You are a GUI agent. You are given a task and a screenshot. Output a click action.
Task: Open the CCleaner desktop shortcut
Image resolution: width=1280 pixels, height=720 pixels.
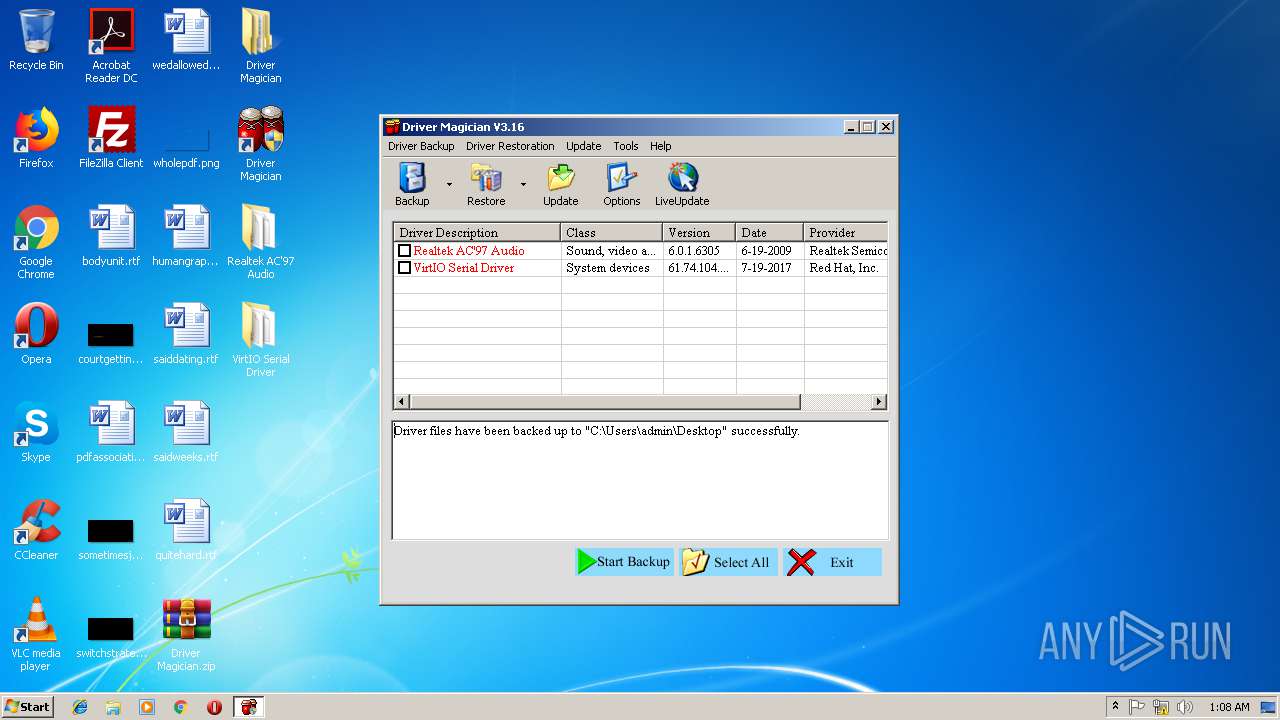36,530
